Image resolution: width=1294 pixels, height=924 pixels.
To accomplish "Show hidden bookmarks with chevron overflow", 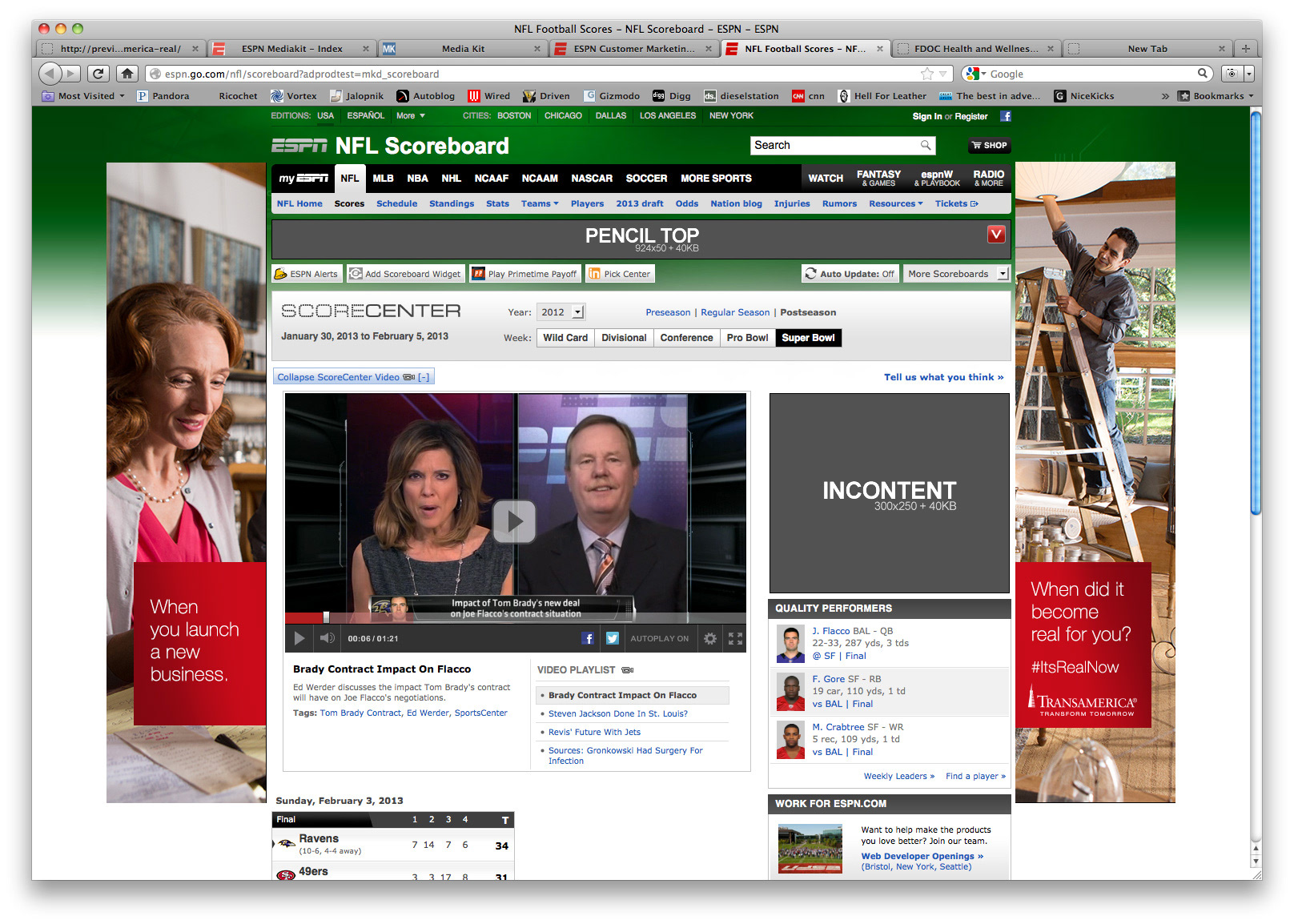I will [x=1165, y=96].
